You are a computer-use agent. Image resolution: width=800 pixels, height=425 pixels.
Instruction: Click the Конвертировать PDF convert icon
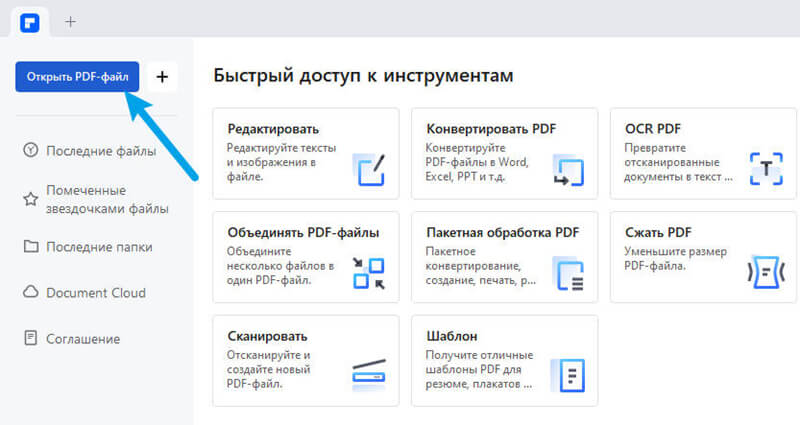[x=567, y=169]
